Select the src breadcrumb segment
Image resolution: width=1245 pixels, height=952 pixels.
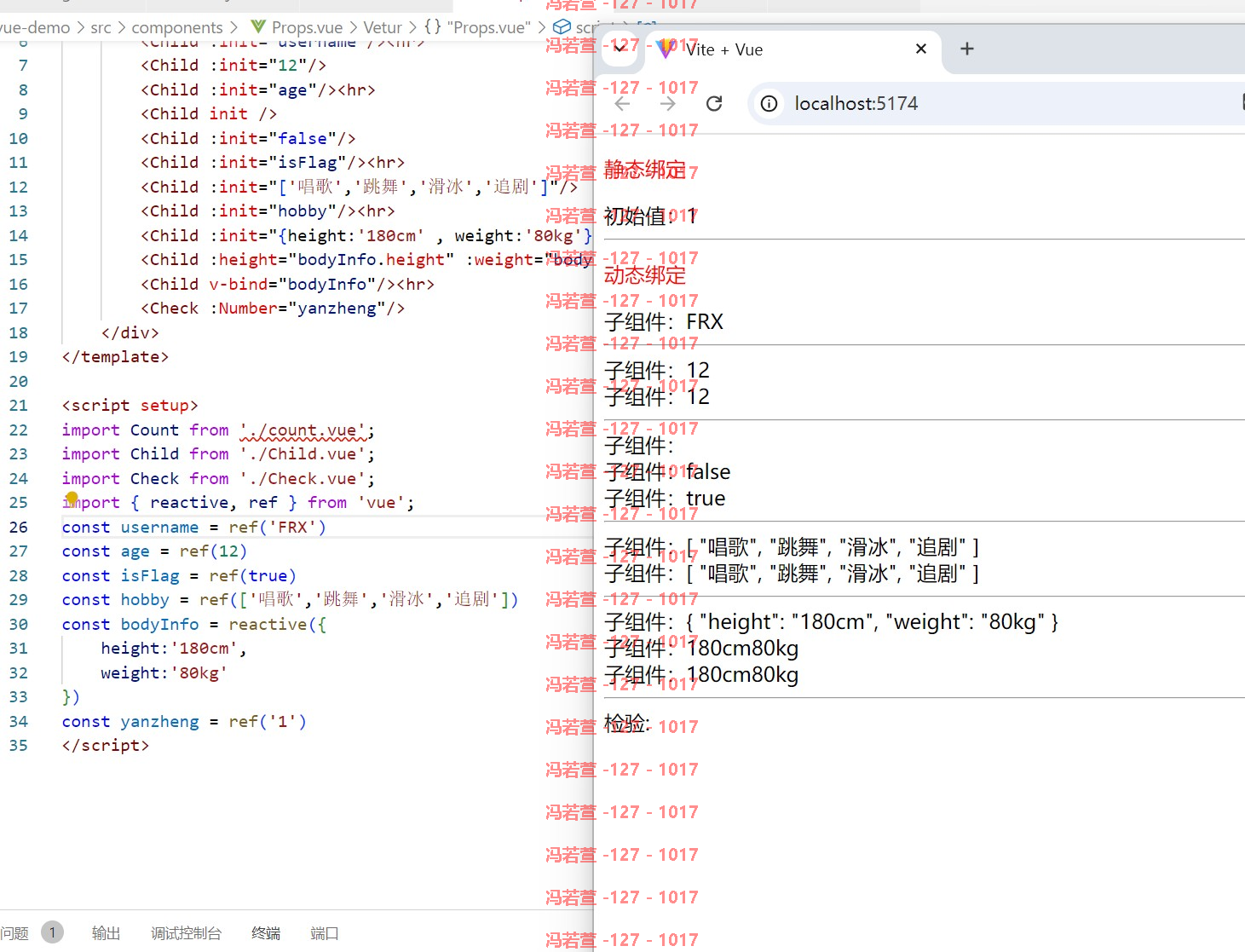pyautogui.click(x=101, y=27)
